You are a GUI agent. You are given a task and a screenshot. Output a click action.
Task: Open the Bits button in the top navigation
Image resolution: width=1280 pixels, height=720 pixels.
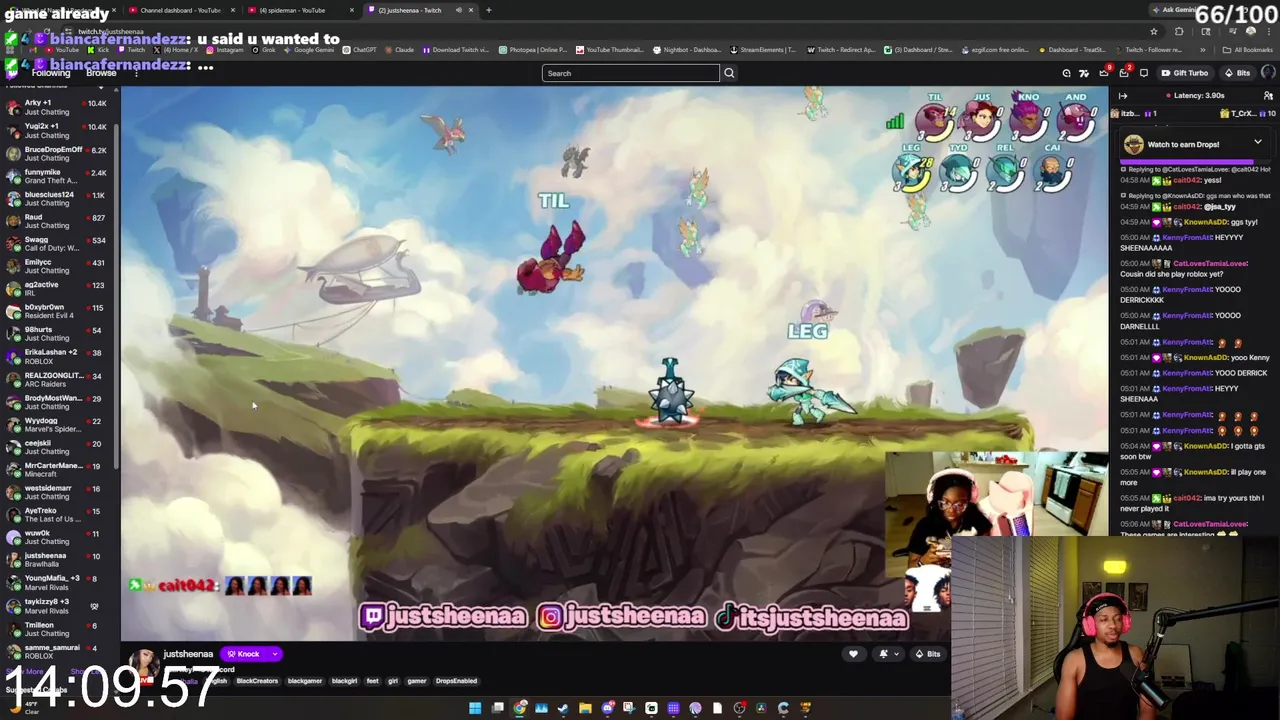point(1238,73)
